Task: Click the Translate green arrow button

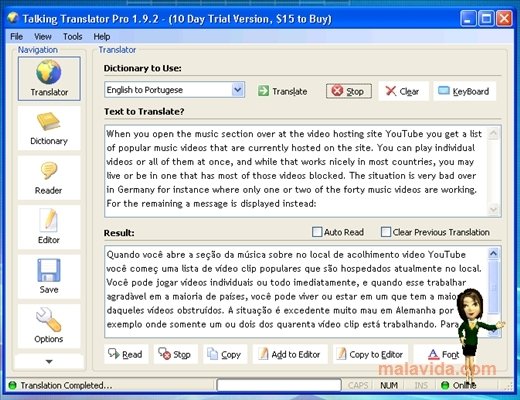Action: [283, 91]
